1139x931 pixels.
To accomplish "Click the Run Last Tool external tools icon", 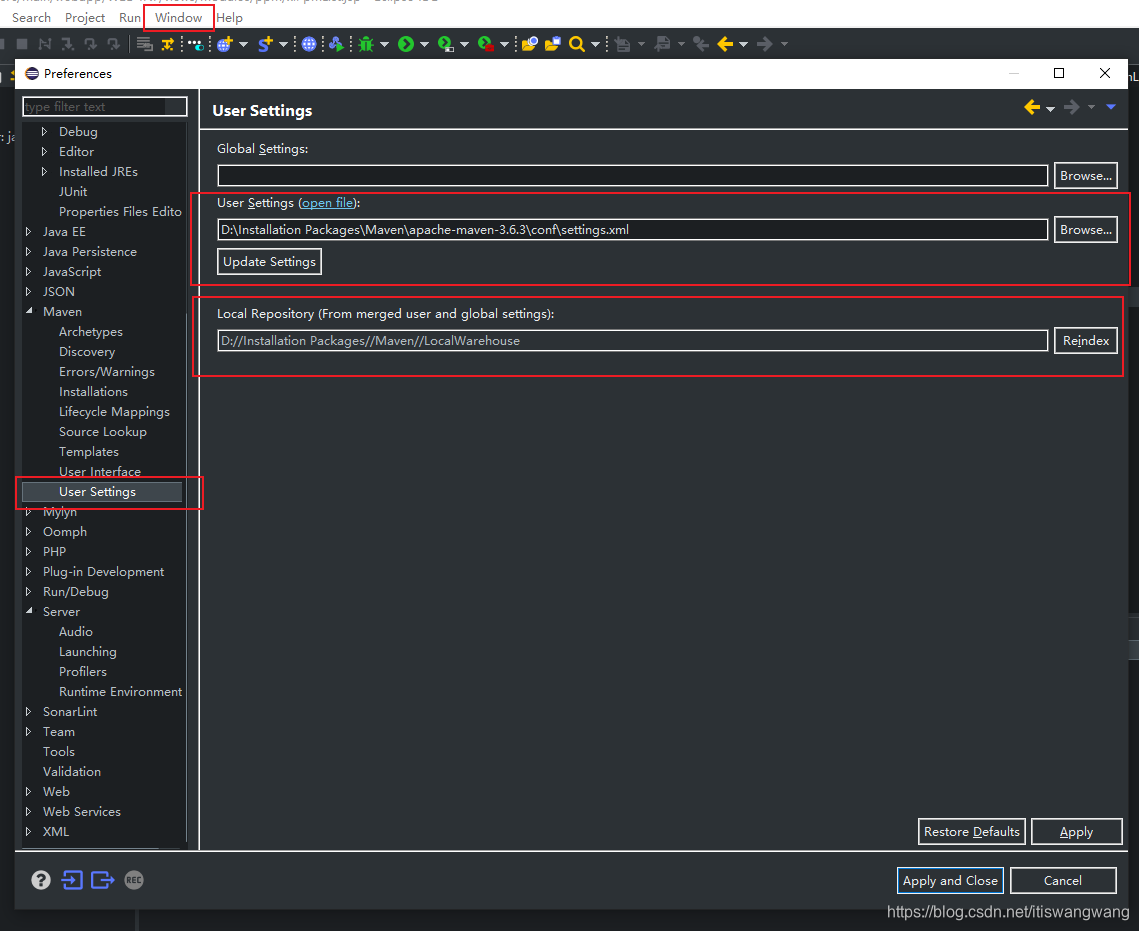I will 486,44.
